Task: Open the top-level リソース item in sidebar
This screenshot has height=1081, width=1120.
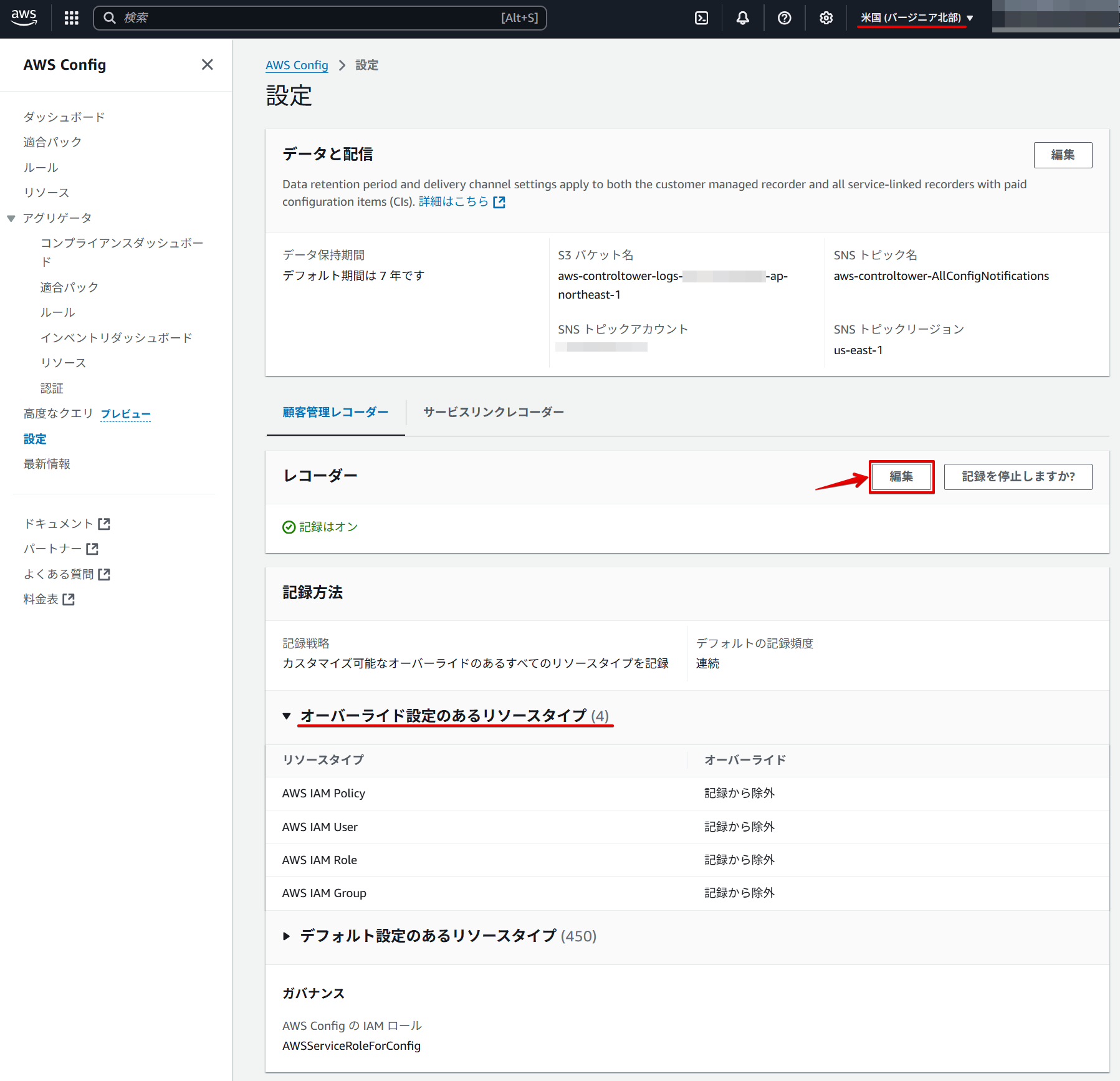Action: tap(46, 193)
